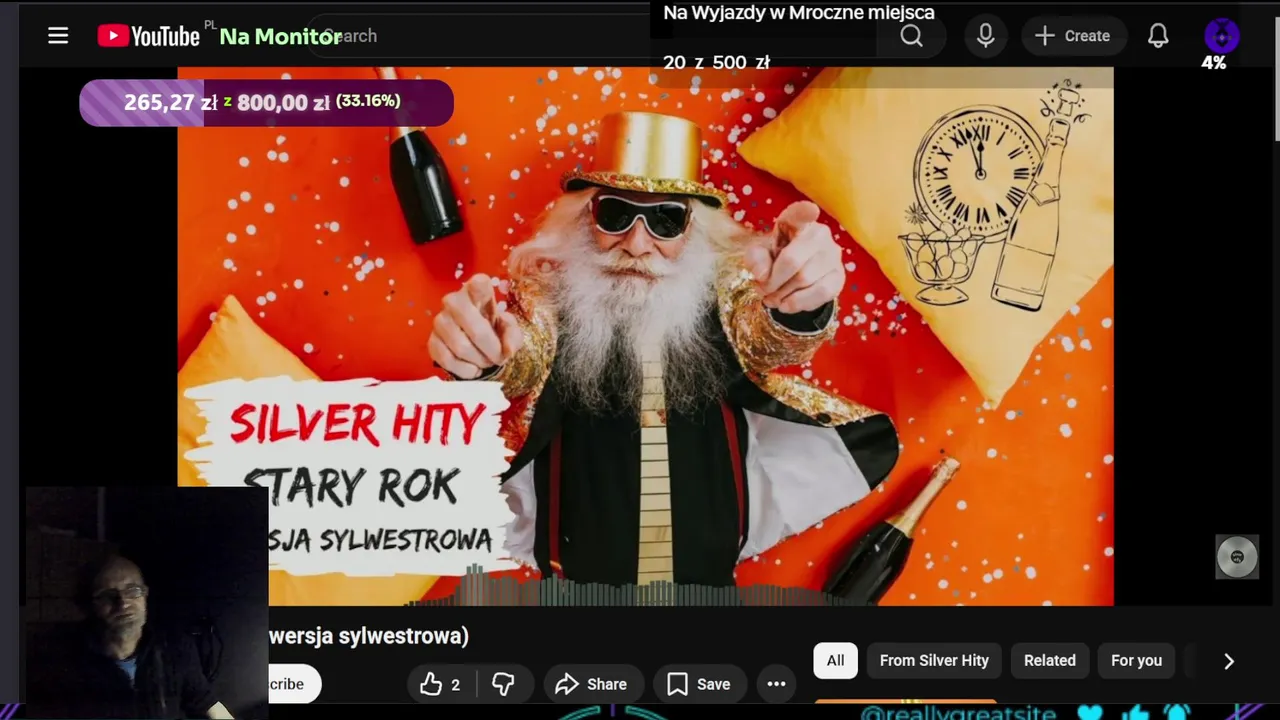Viewport: 1280px width, 720px height.
Task: Open the Create button
Action: (x=1073, y=36)
